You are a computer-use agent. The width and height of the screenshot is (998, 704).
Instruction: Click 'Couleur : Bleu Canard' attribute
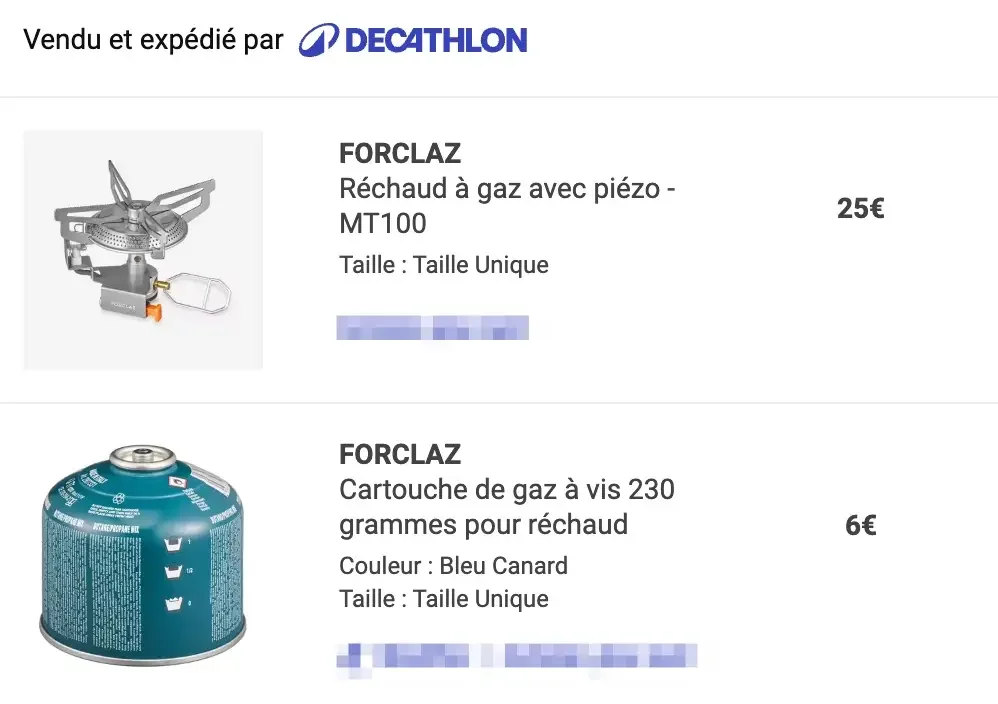pyautogui.click(x=453, y=565)
